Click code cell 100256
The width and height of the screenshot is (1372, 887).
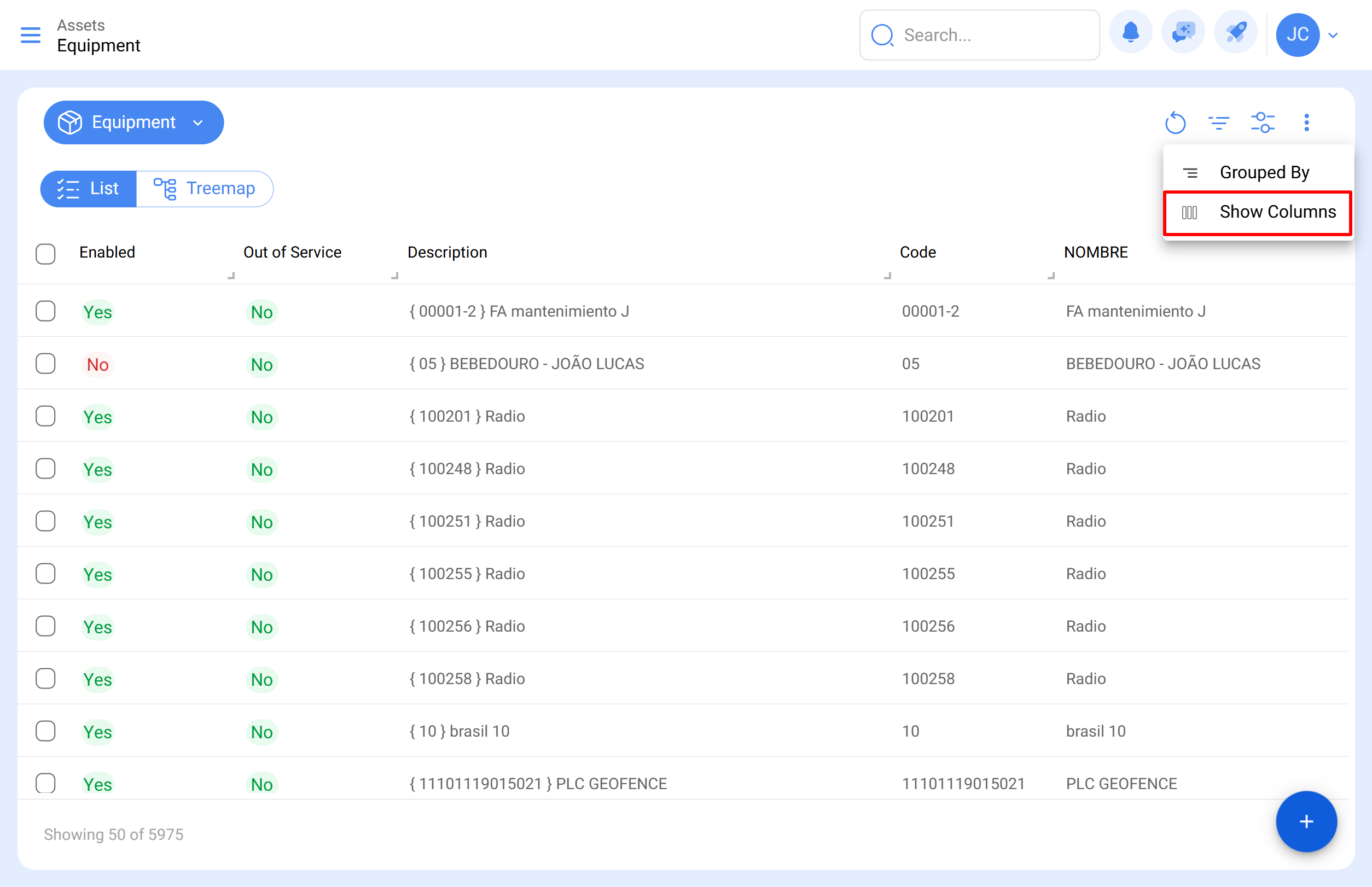coord(928,626)
